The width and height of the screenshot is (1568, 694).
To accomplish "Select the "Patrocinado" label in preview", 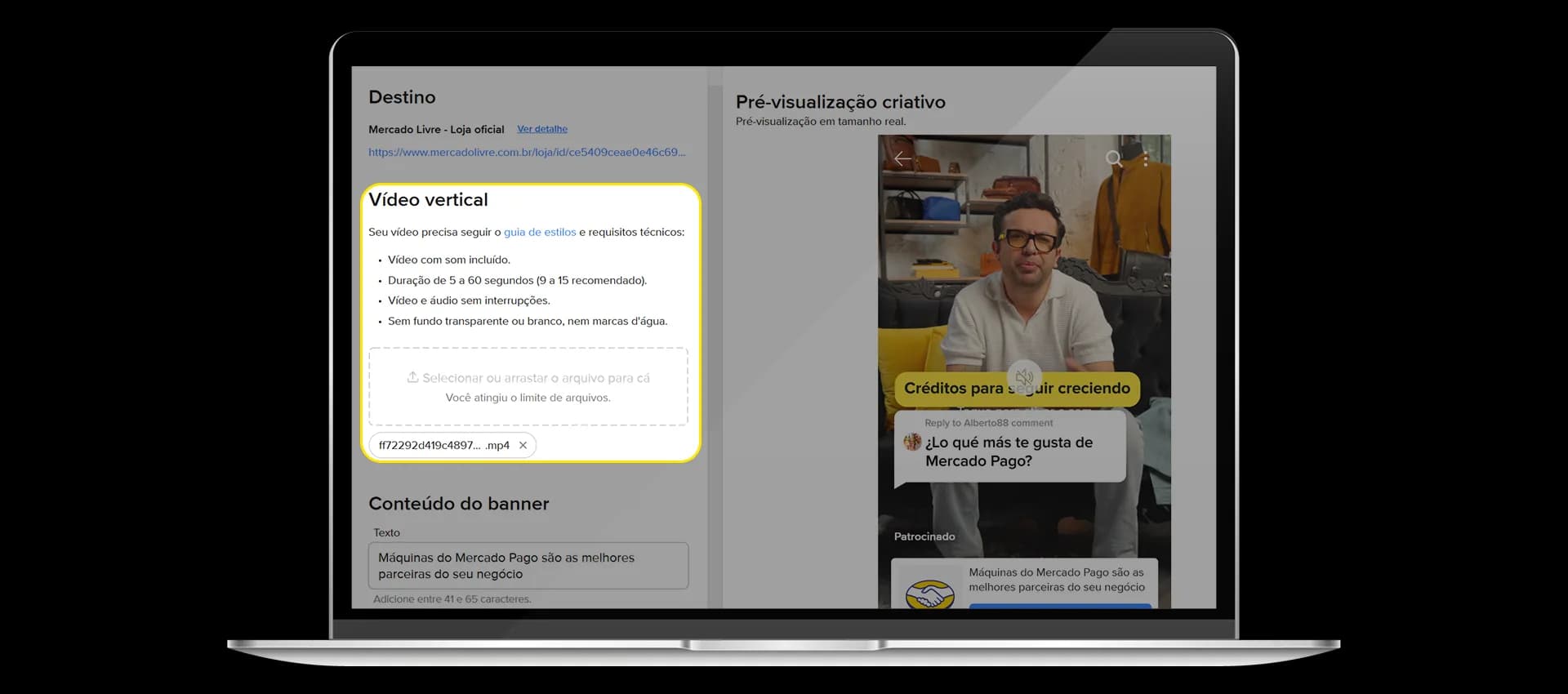I will (x=924, y=536).
